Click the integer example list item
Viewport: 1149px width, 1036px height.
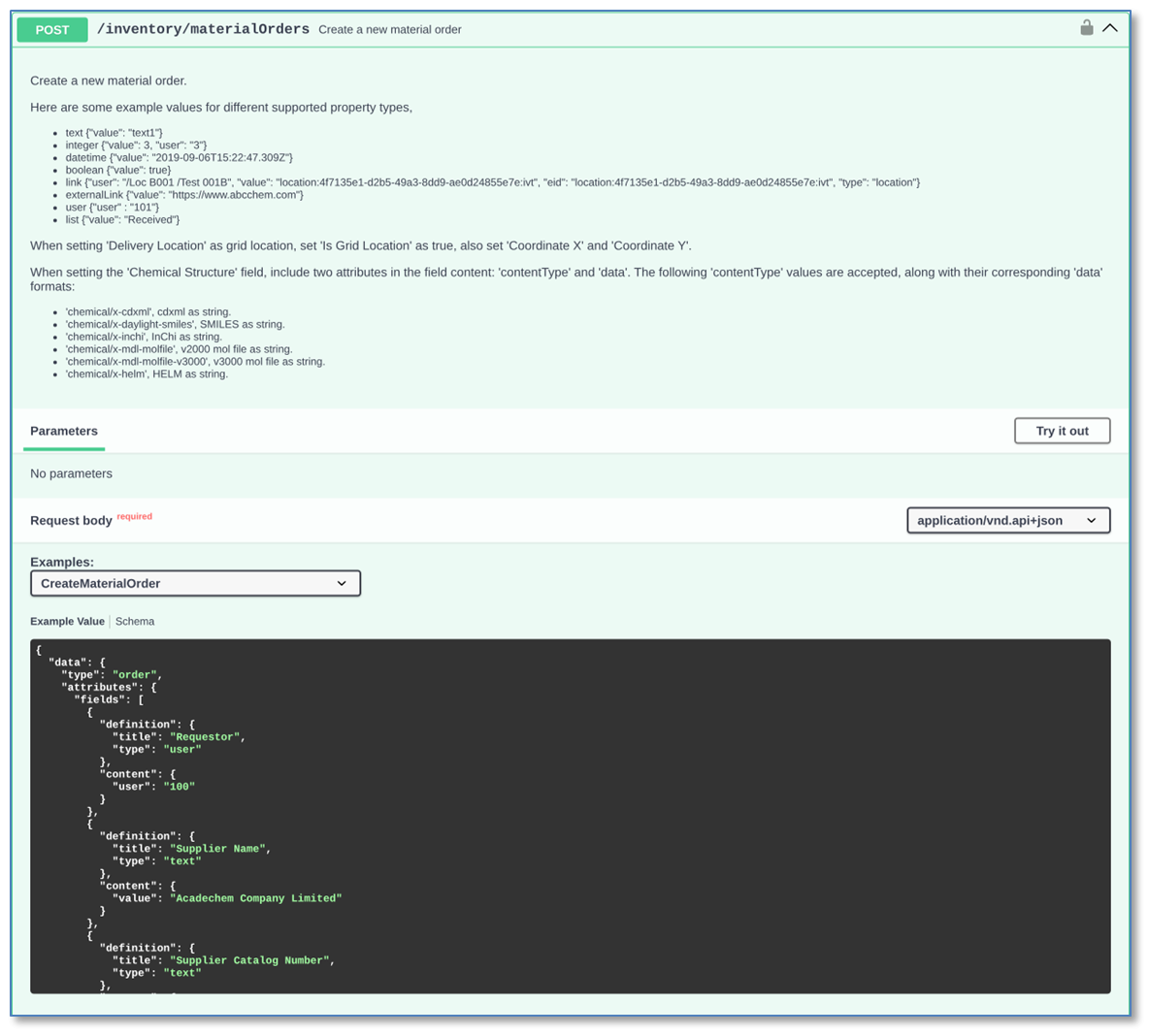(136, 146)
